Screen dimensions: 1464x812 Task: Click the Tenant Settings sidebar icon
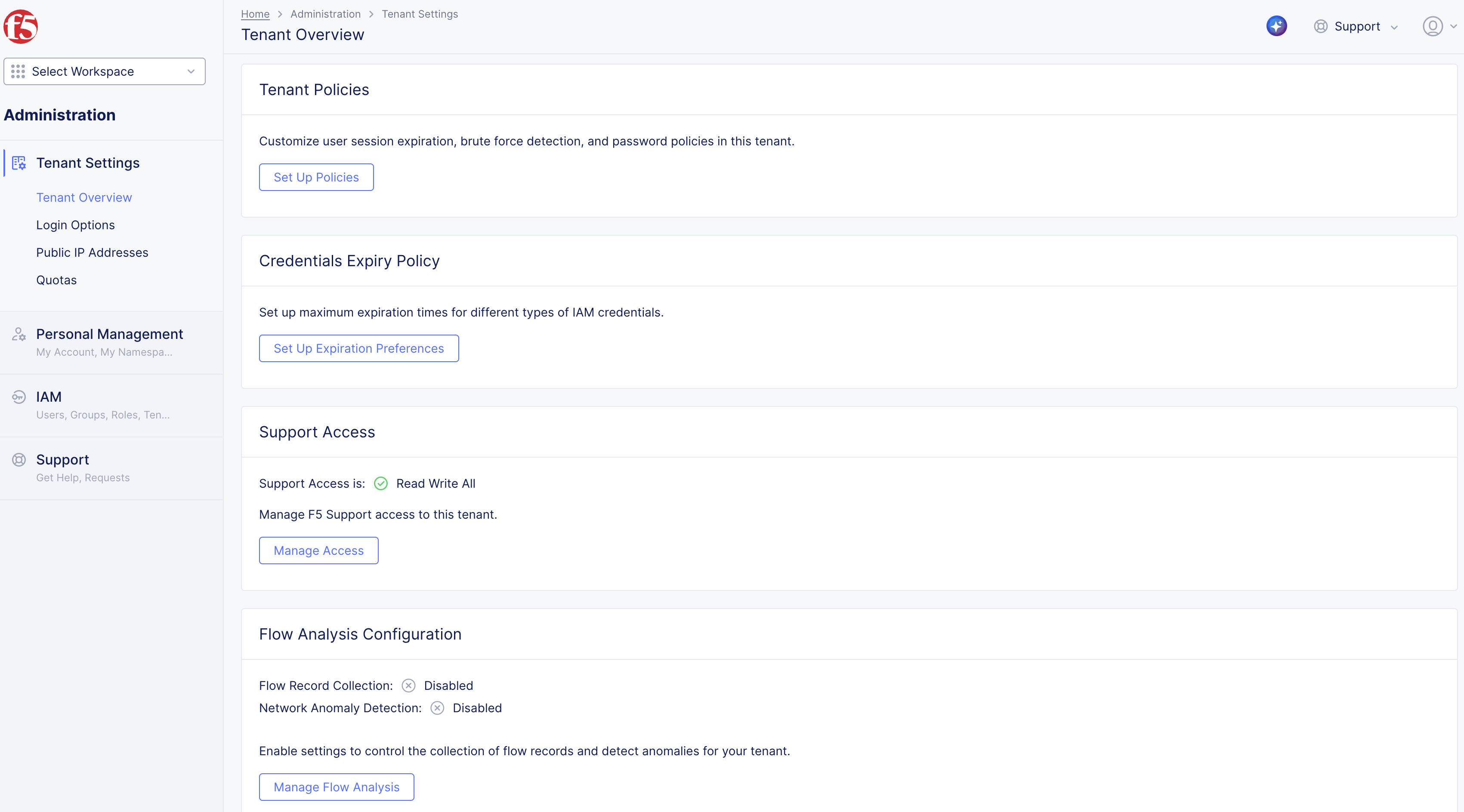tap(19, 163)
